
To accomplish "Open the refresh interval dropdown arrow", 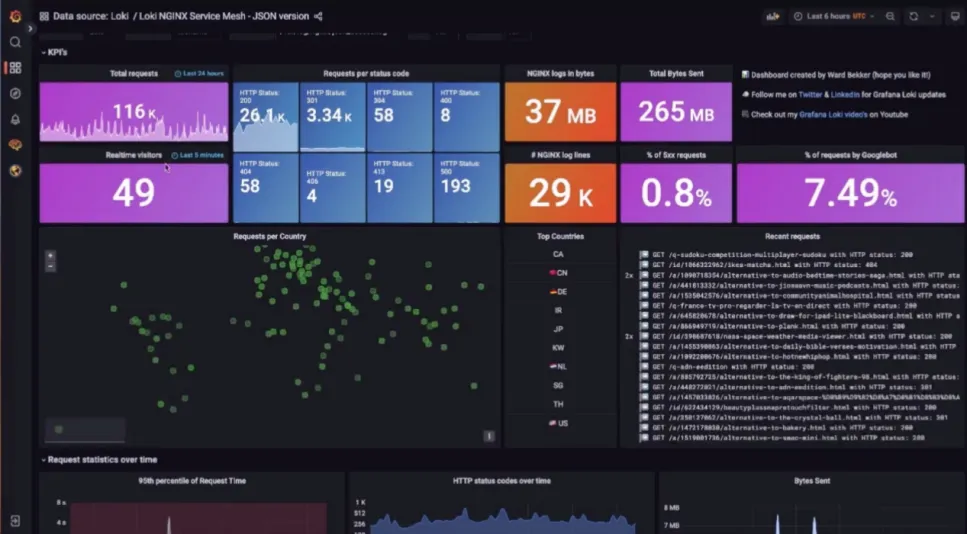I will pos(932,17).
